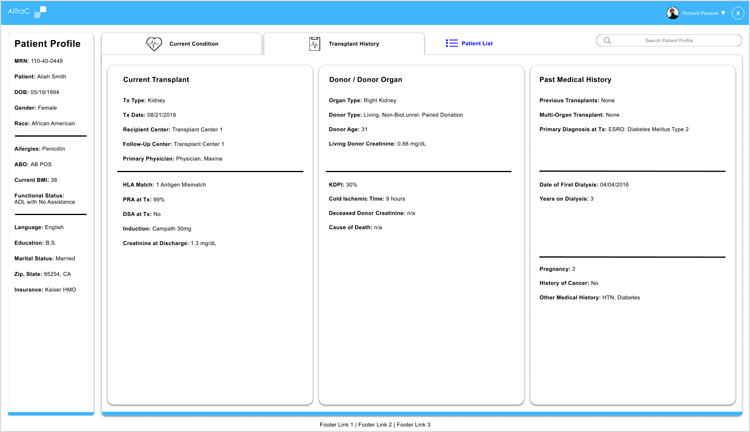Close the app with the X circle button
Viewport: 750px width, 432px height.
(738, 13)
